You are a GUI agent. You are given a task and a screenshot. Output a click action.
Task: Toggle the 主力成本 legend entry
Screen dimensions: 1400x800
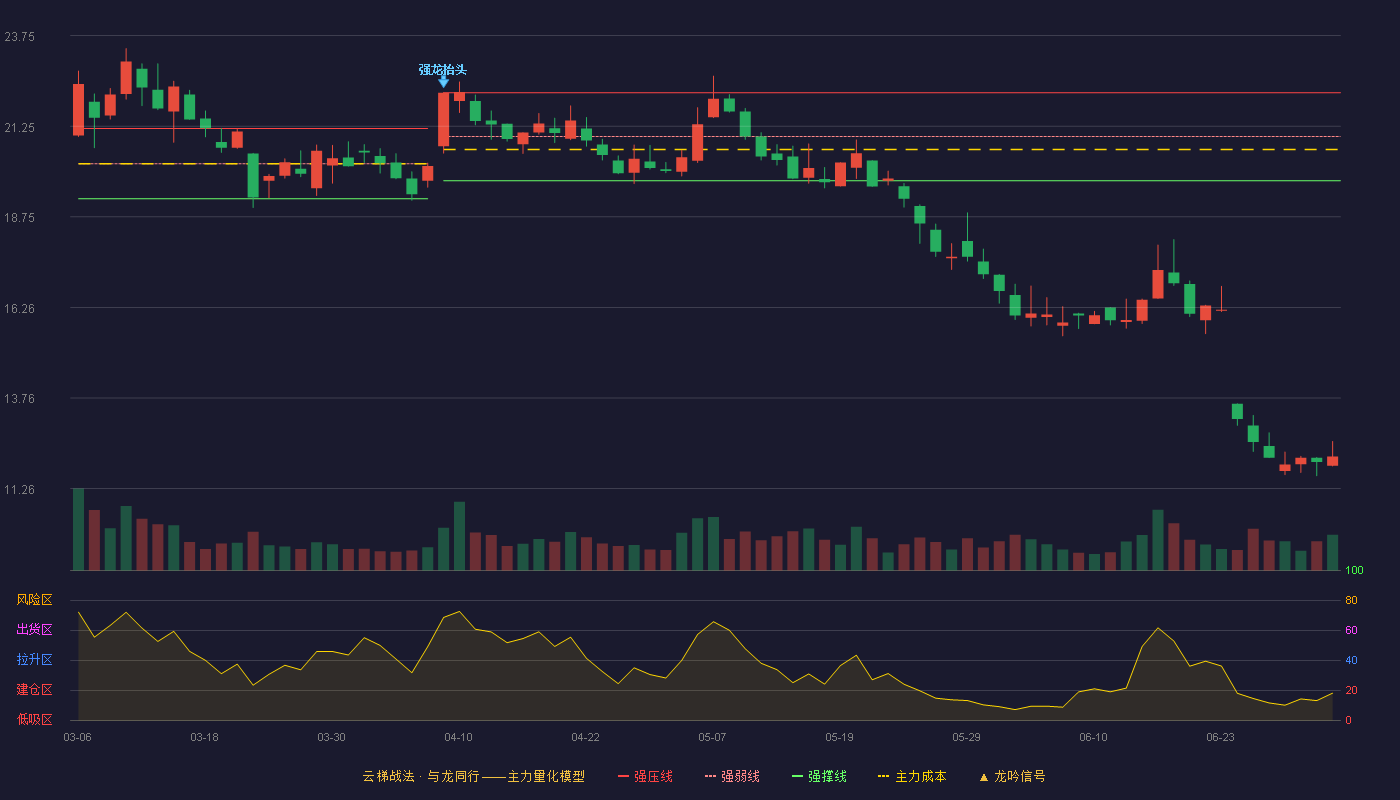coord(912,776)
